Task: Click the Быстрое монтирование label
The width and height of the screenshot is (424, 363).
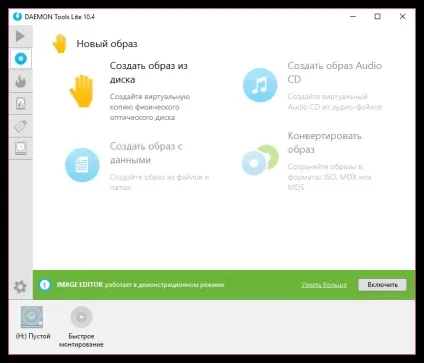Action: click(x=81, y=340)
